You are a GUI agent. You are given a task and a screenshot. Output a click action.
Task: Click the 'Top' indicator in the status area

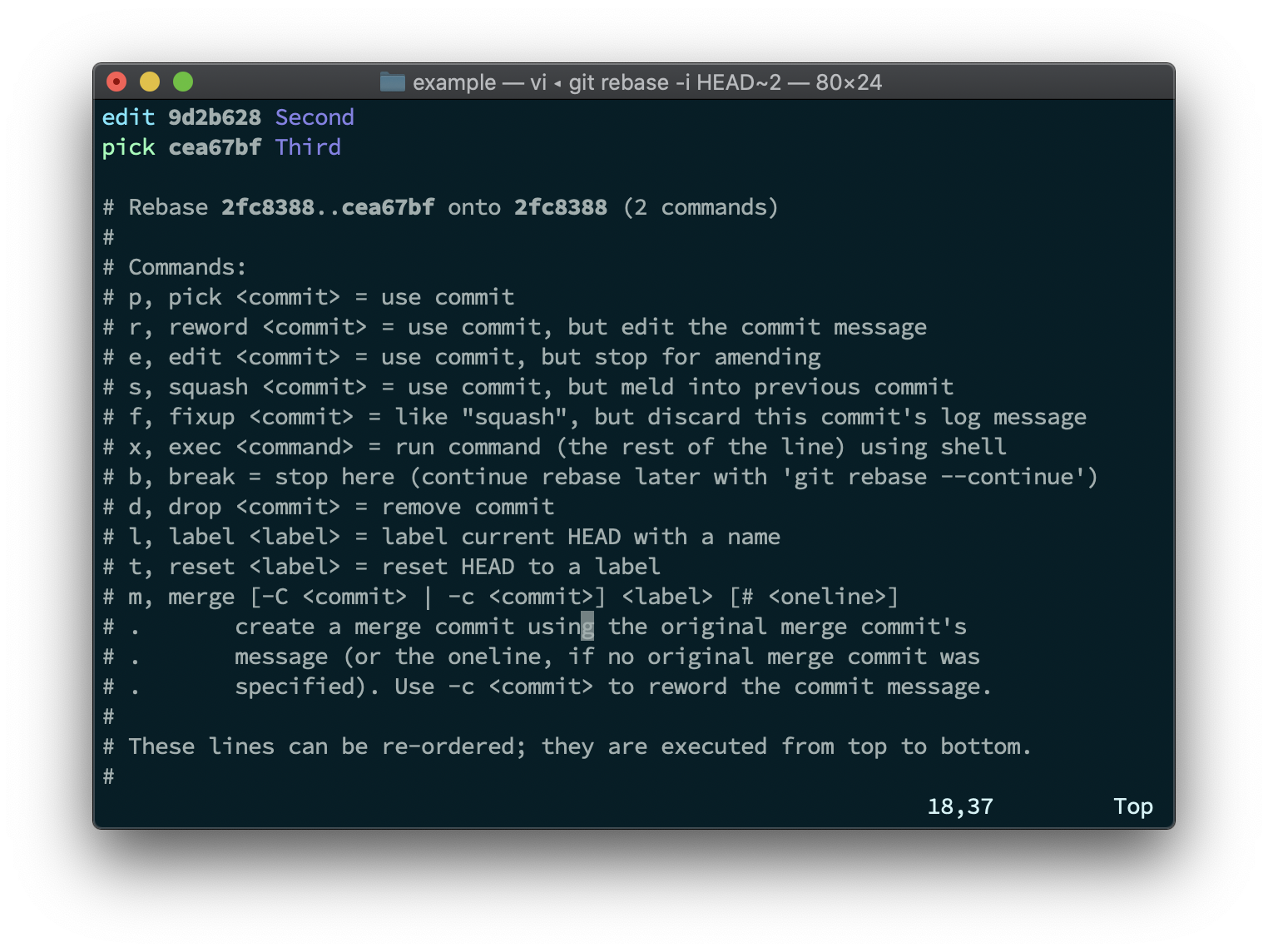pos(1133,806)
